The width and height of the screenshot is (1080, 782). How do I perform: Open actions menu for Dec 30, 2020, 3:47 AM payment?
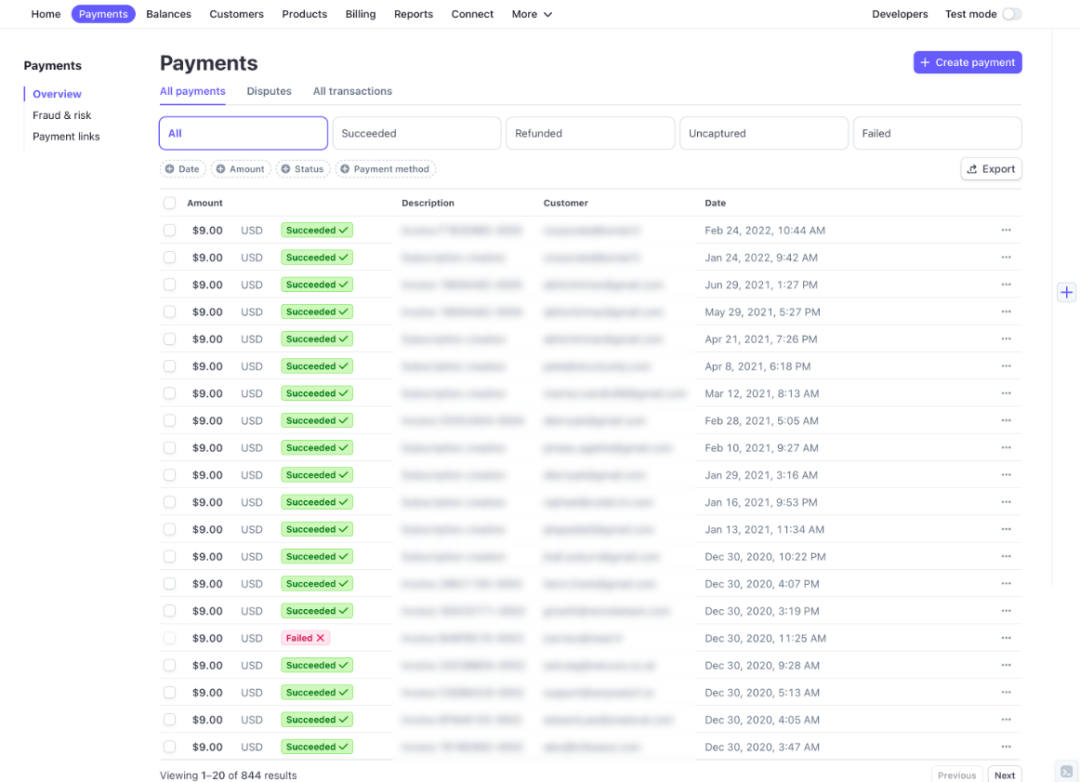tap(1006, 747)
